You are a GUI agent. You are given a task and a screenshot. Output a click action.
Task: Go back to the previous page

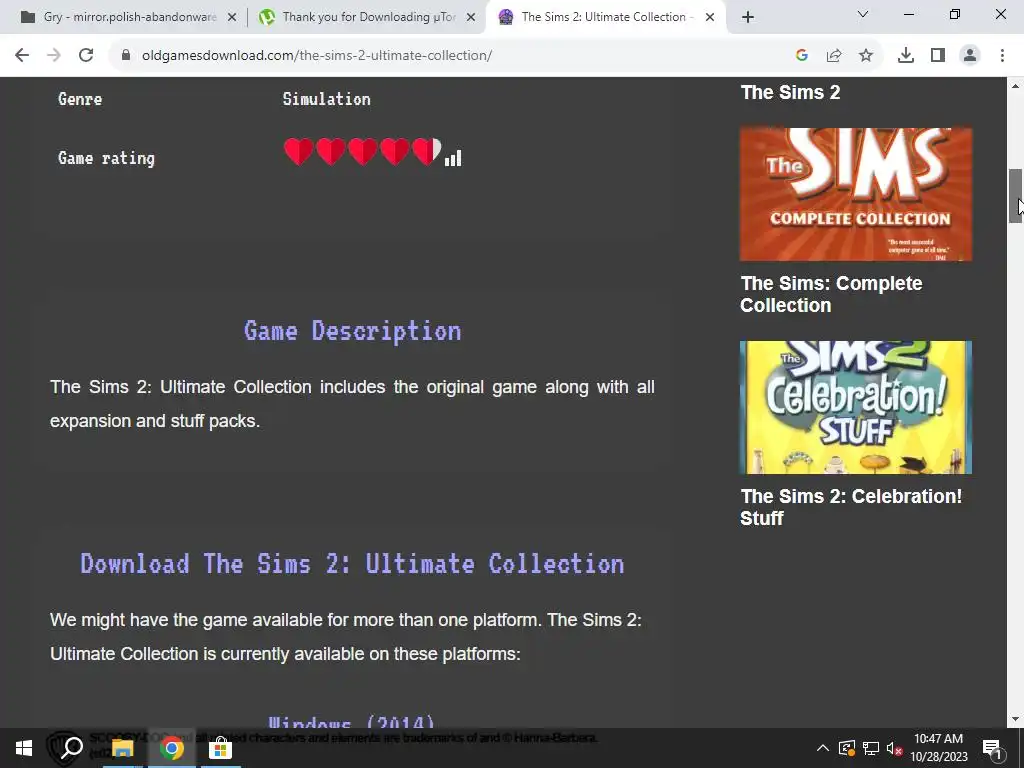pos(22,56)
